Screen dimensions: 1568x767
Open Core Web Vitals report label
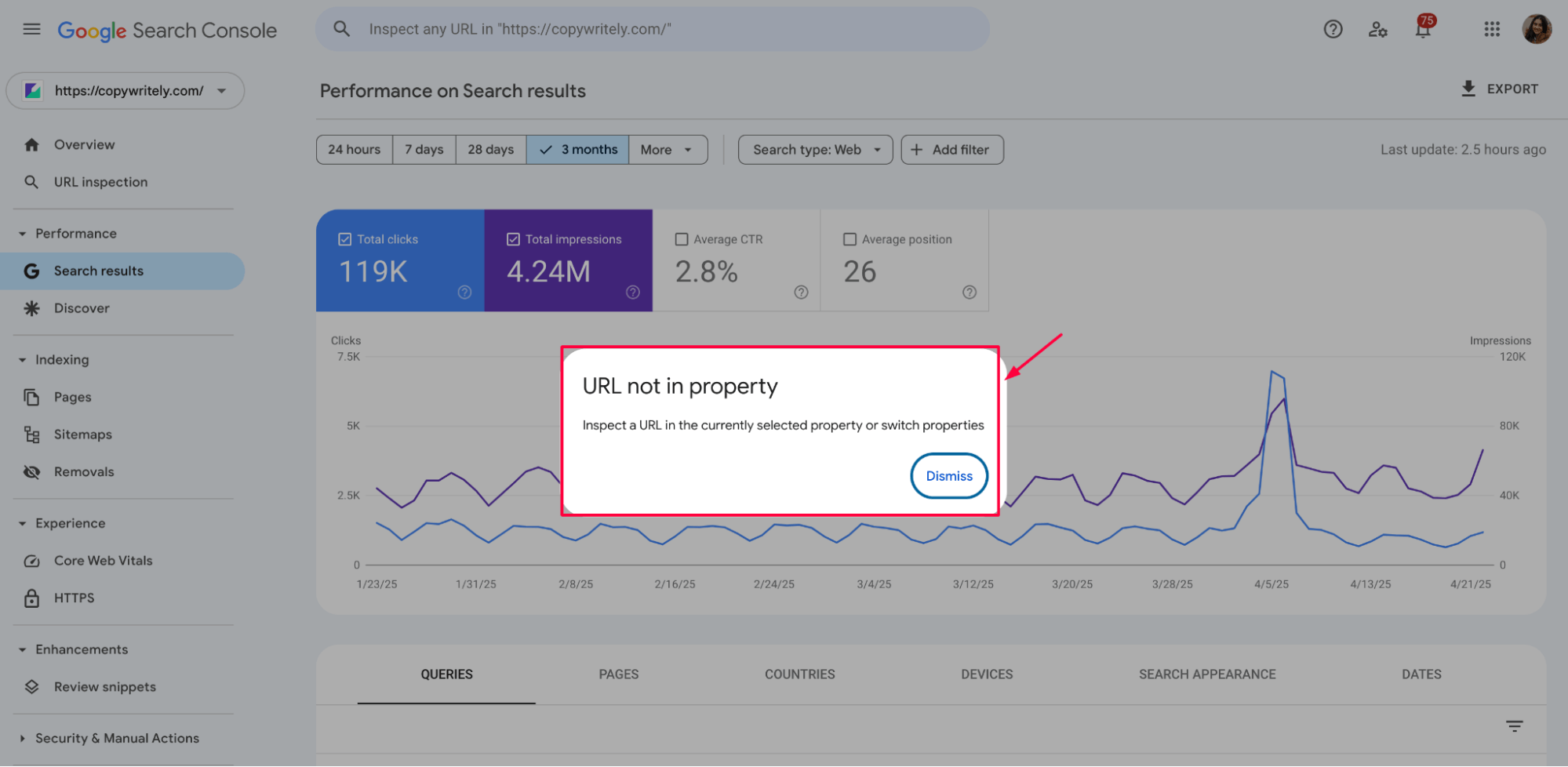(104, 561)
